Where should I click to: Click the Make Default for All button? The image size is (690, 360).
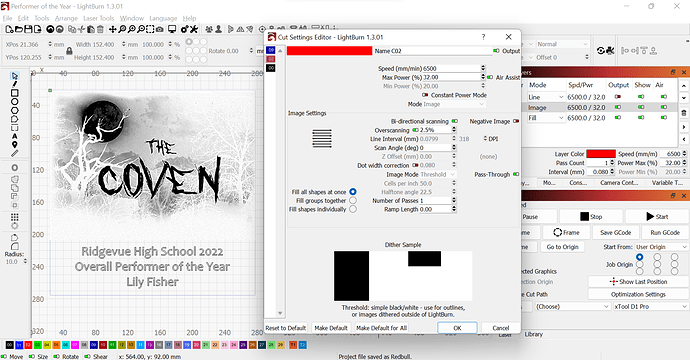point(381,328)
